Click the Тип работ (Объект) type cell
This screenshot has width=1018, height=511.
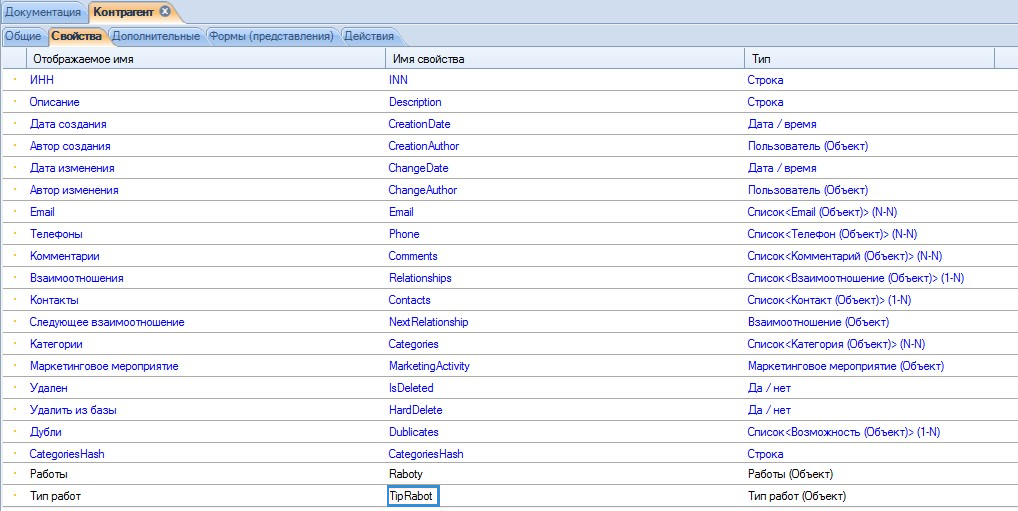pyautogui.click(x=796, y=496)
